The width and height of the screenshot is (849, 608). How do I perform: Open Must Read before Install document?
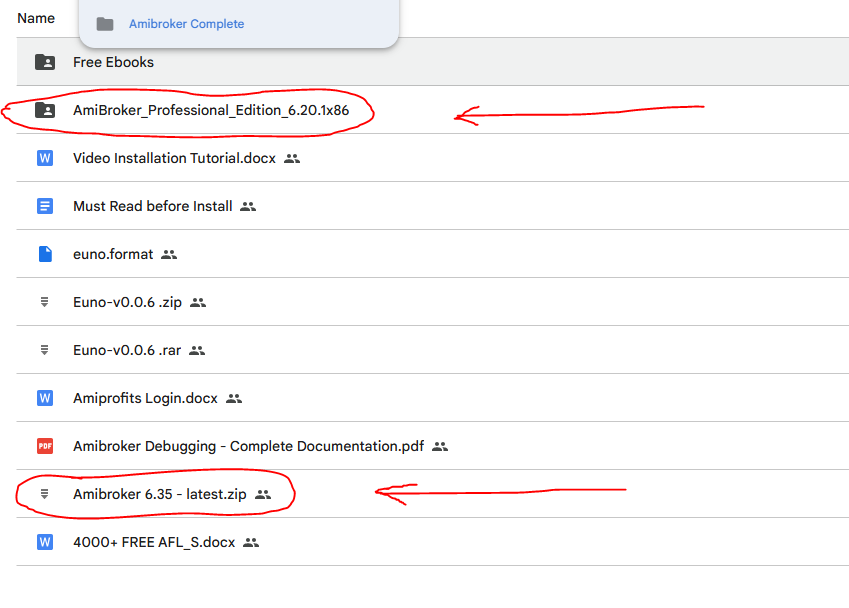(x=153, y=206)
